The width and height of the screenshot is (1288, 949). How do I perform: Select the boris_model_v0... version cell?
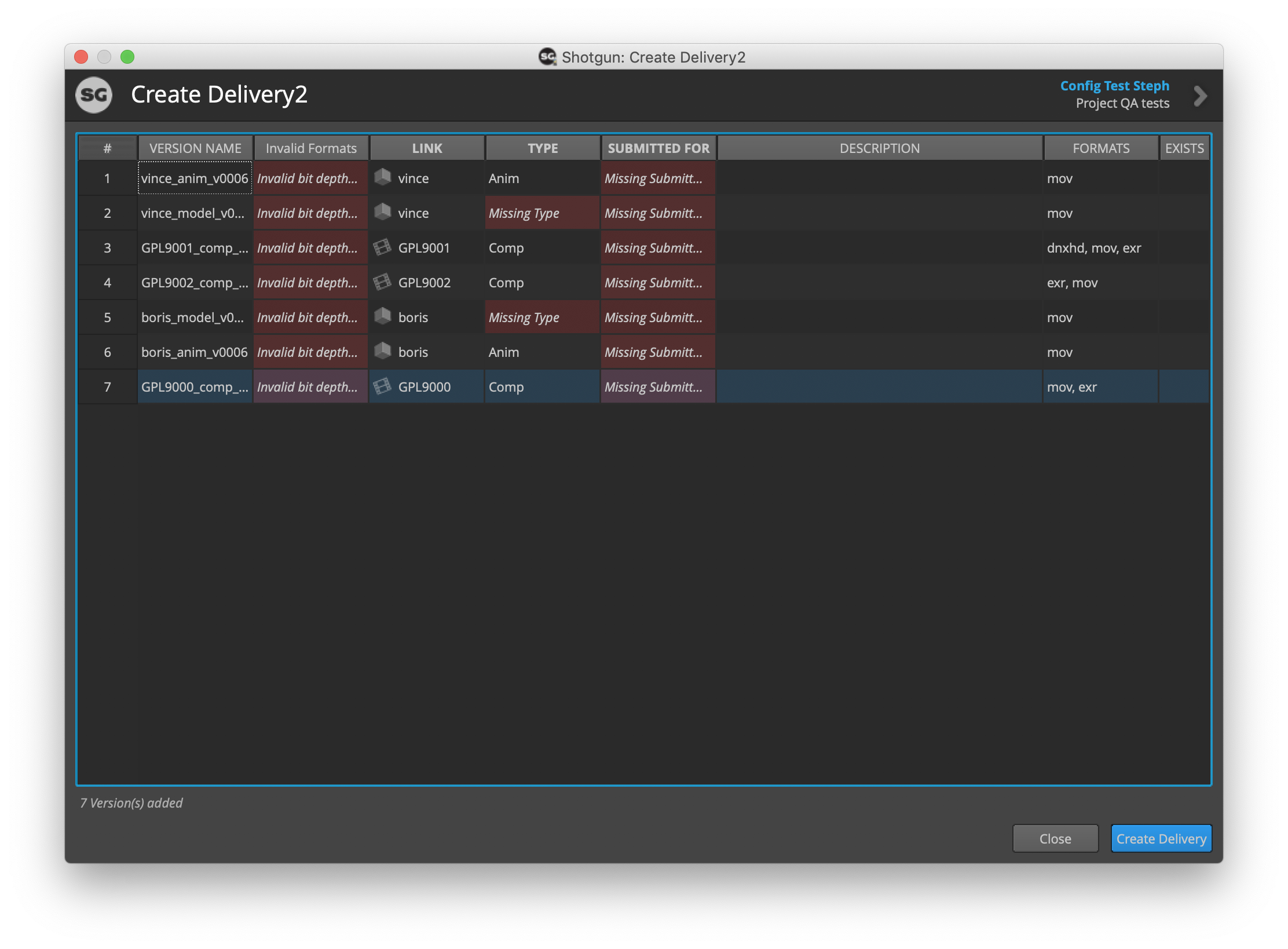(x=195, y=317)
